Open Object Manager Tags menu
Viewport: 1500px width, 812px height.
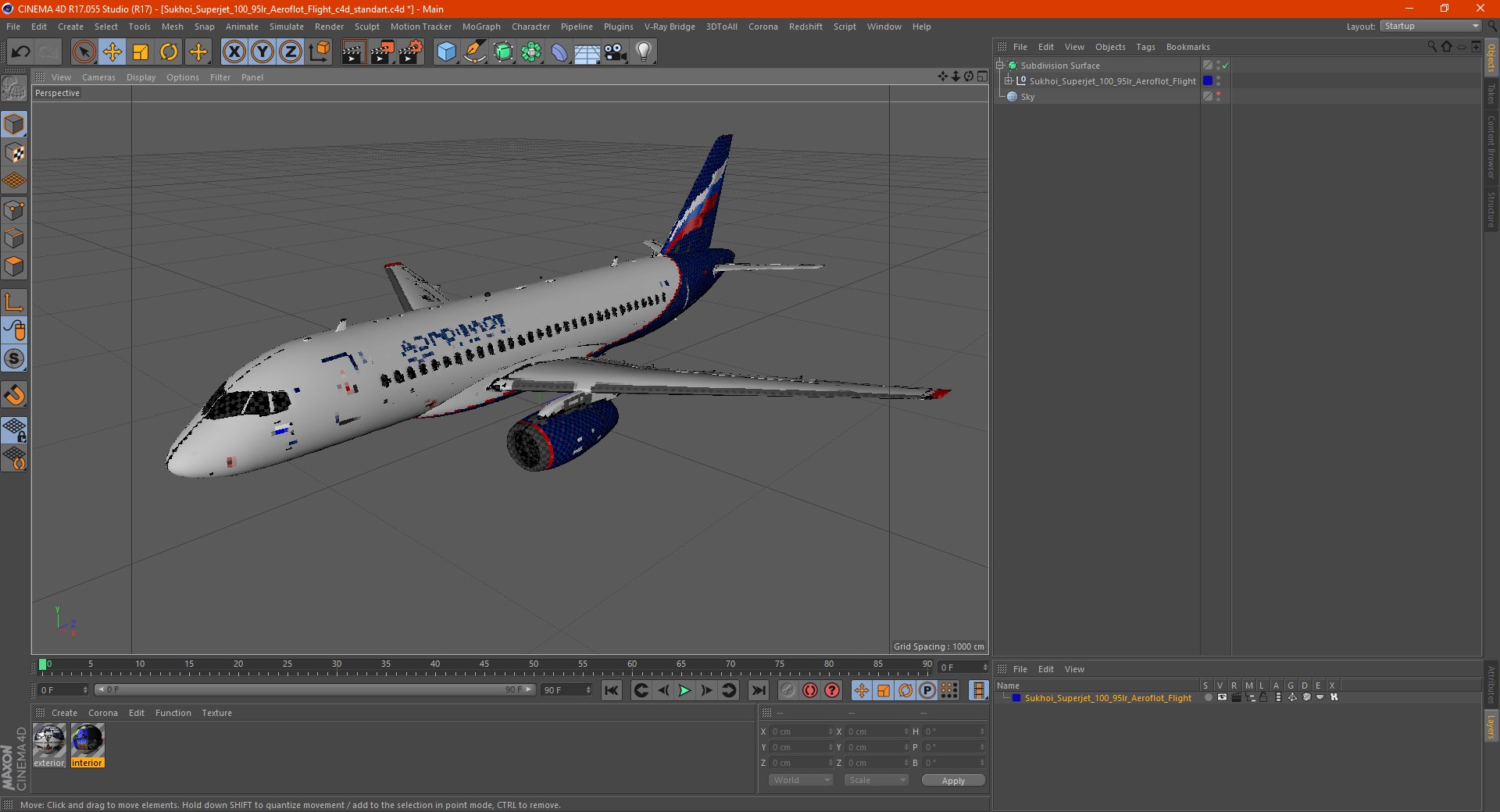point(1145,47)
